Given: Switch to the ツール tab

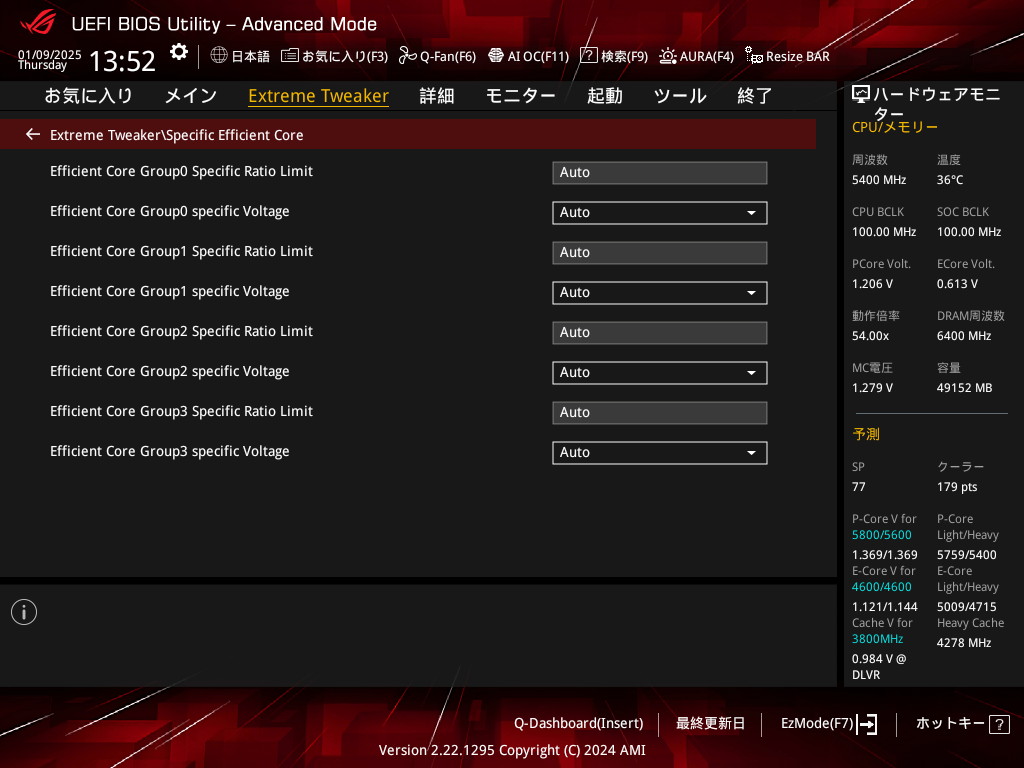Looking at the screenshot, I should pyautogui.click(x=680, y=96).
